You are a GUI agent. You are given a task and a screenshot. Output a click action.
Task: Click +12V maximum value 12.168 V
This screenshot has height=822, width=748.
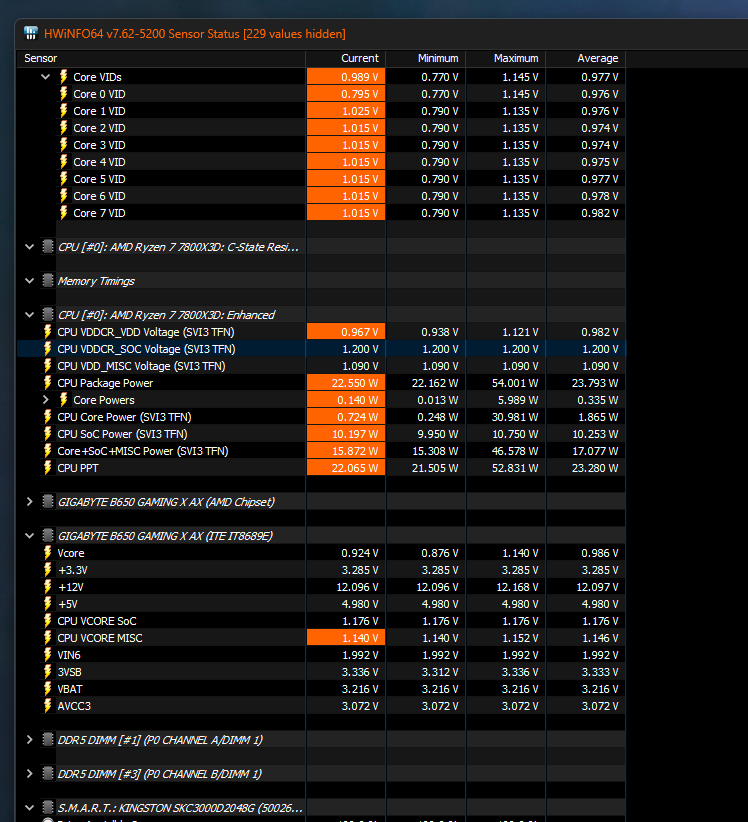tap(517, 587)
